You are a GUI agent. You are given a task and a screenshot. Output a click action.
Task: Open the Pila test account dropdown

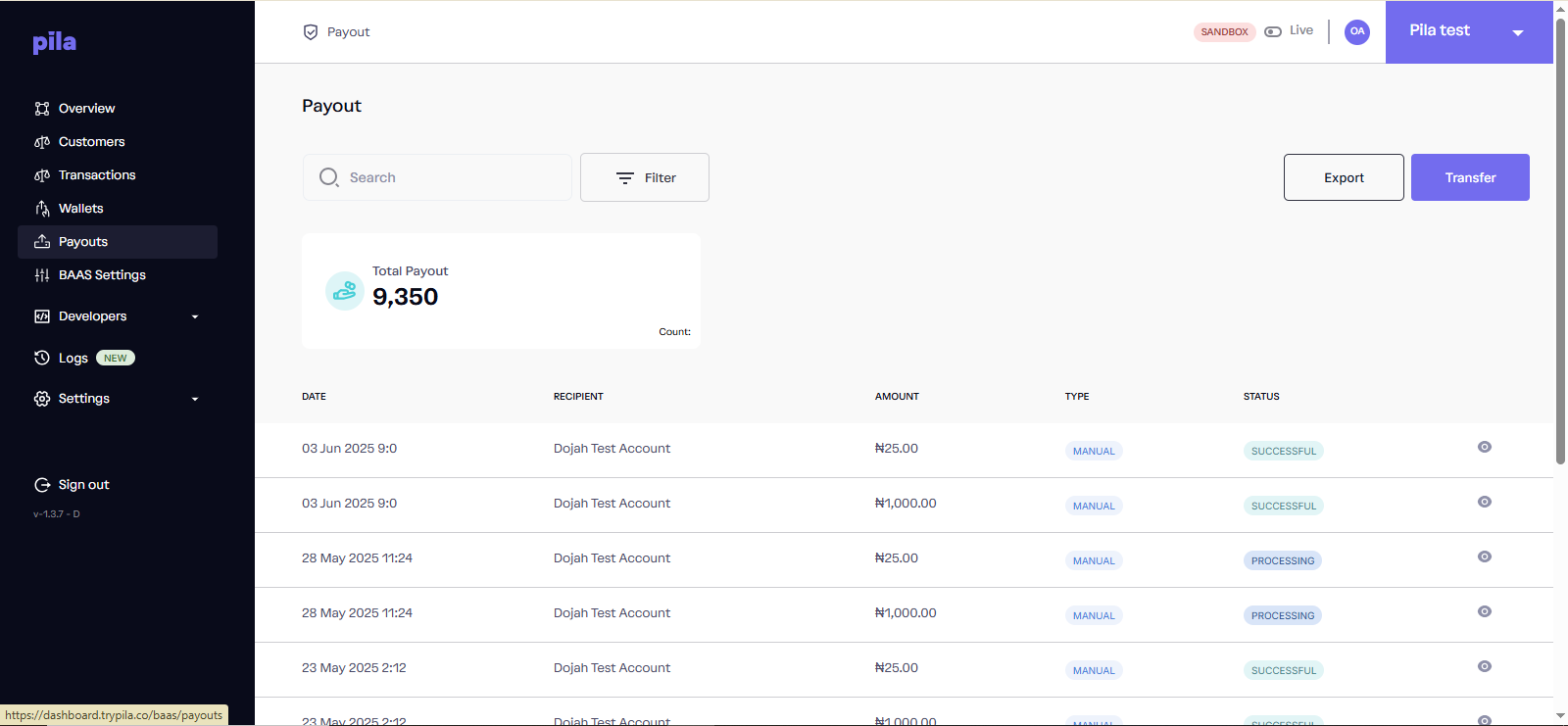(x=1469, y=31)
